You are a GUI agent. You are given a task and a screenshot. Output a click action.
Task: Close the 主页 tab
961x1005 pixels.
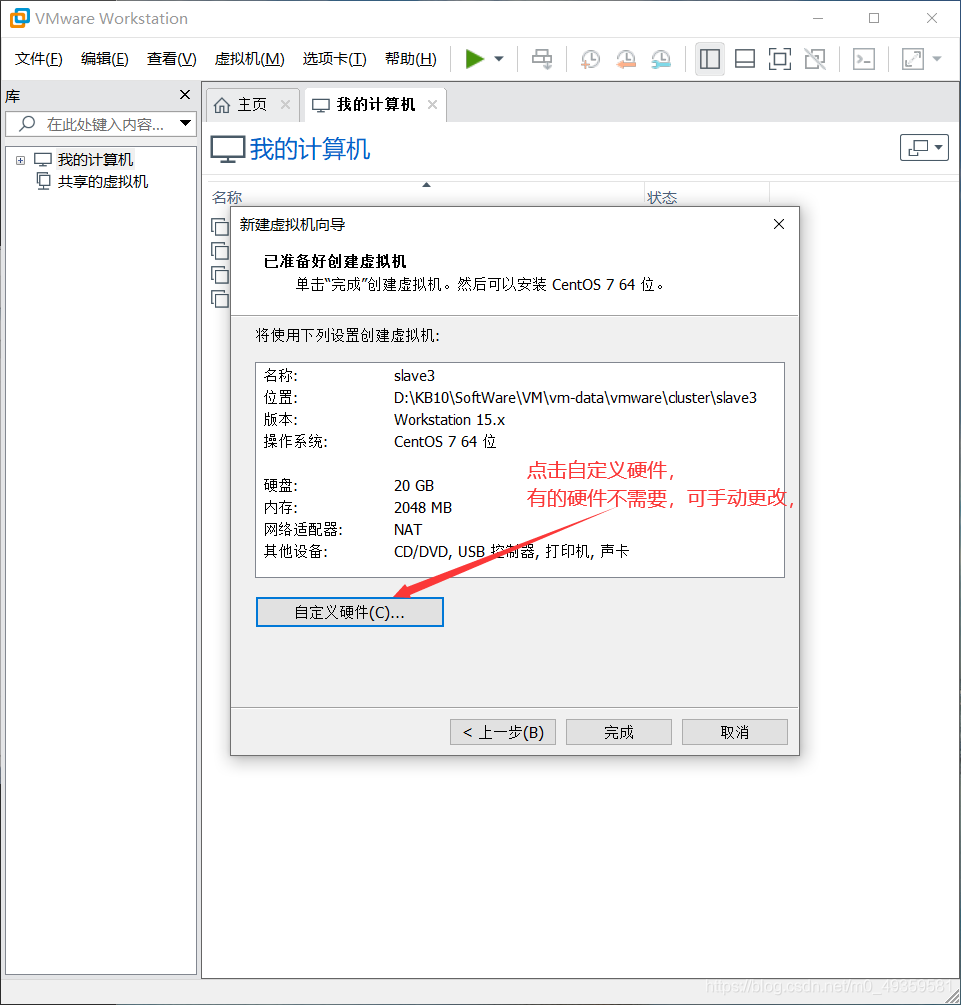click(286, 104)
